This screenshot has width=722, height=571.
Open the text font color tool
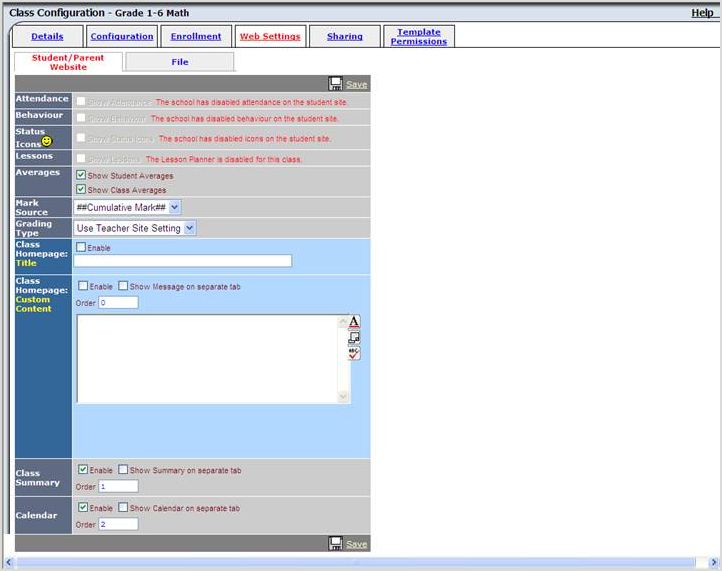point(354,322)
